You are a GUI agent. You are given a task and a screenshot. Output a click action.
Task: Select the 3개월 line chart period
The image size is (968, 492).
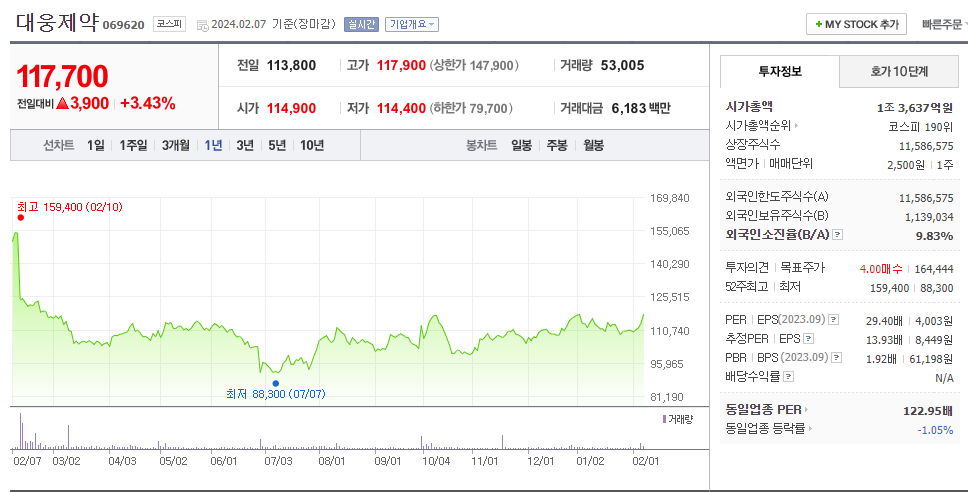click(176, 145)
